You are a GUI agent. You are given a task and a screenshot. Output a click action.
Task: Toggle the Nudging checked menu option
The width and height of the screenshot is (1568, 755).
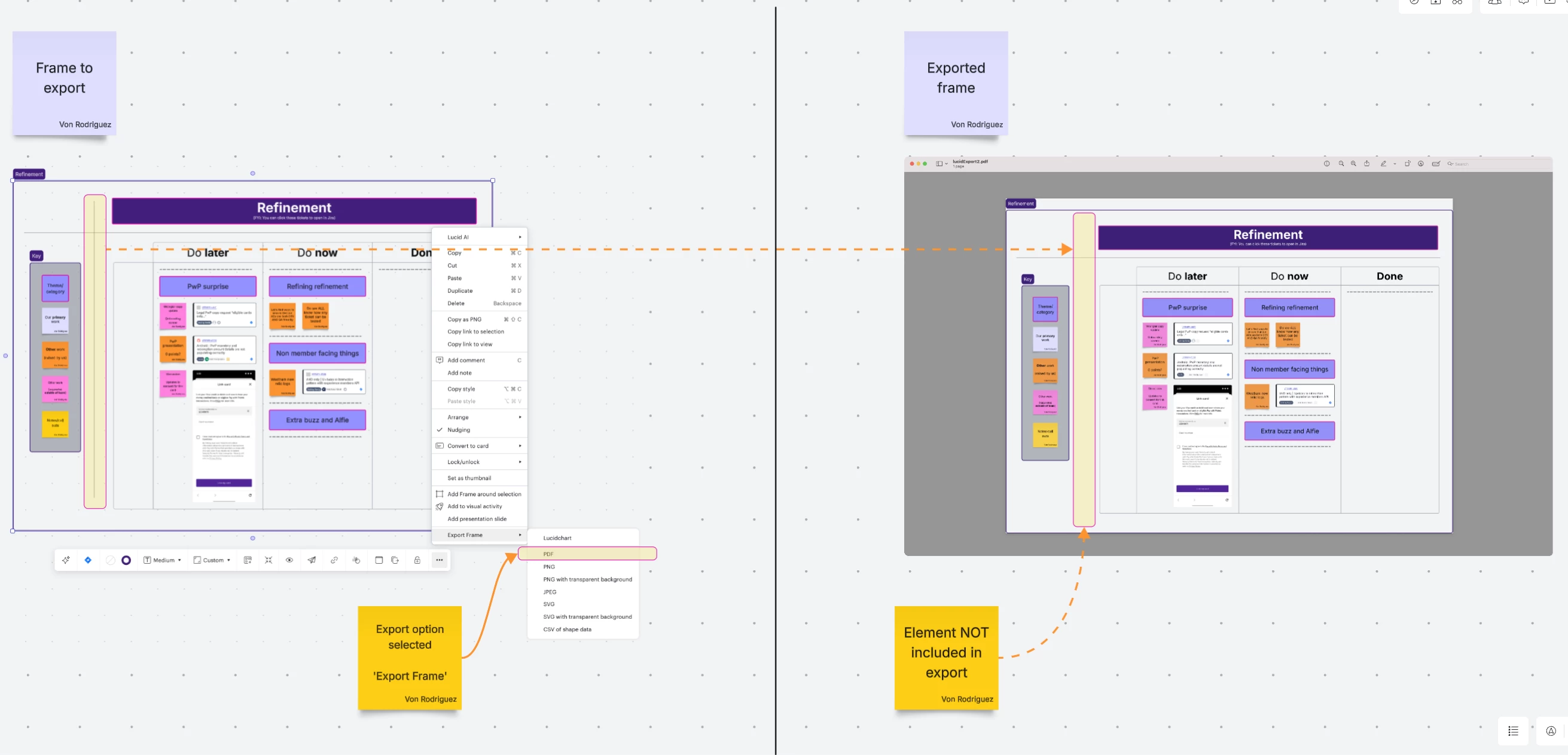pos(459,430)
